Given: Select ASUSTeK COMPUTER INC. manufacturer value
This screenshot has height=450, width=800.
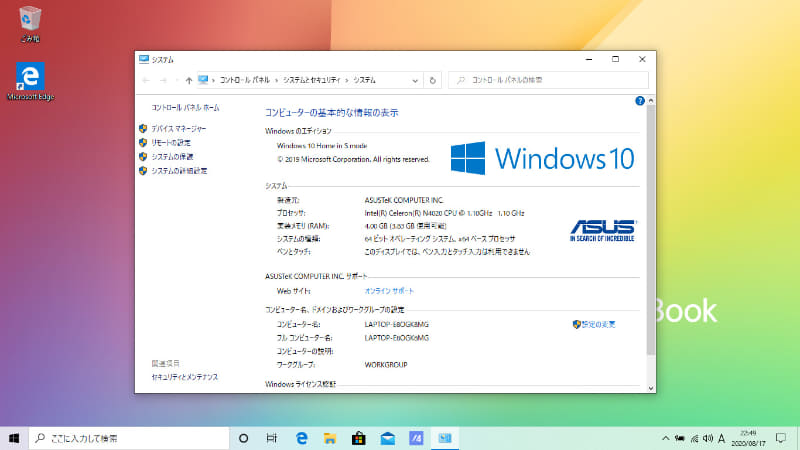Looking at the screenshot, I should pyautogui.click(x=404, y=200).
